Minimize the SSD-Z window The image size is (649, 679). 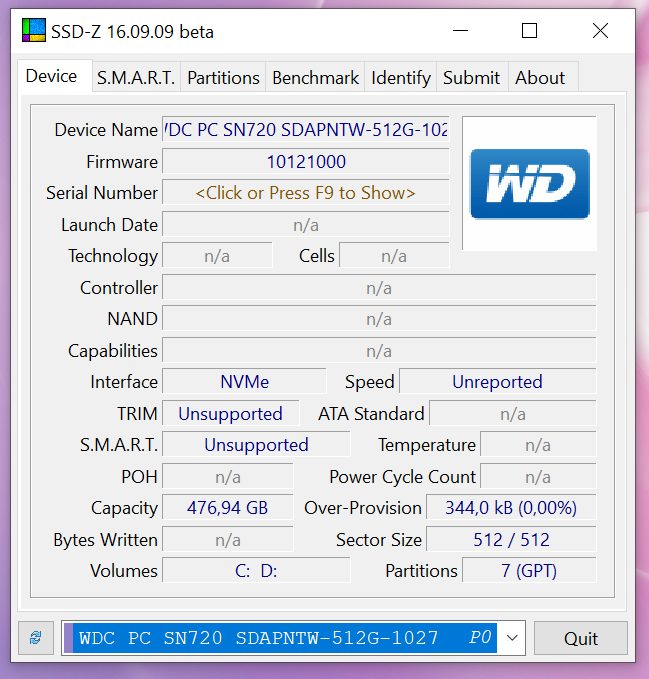(x=459, y=31)
